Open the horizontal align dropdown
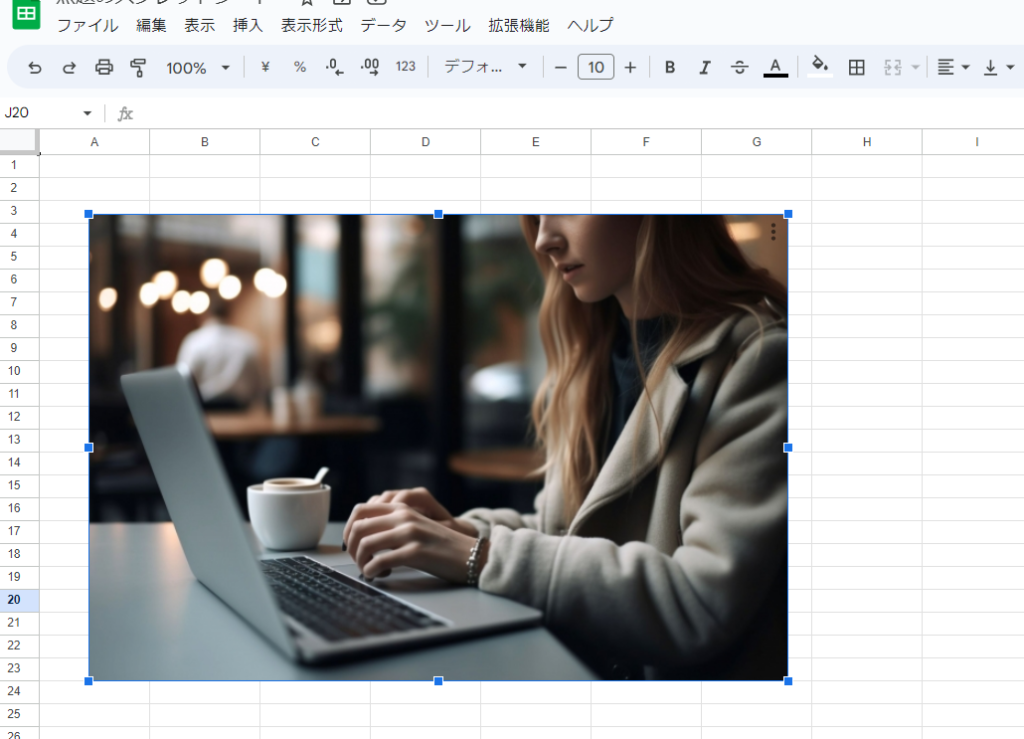Image resolution: width=1024 pixels, height=739 pixels. (x=953, y=67)
